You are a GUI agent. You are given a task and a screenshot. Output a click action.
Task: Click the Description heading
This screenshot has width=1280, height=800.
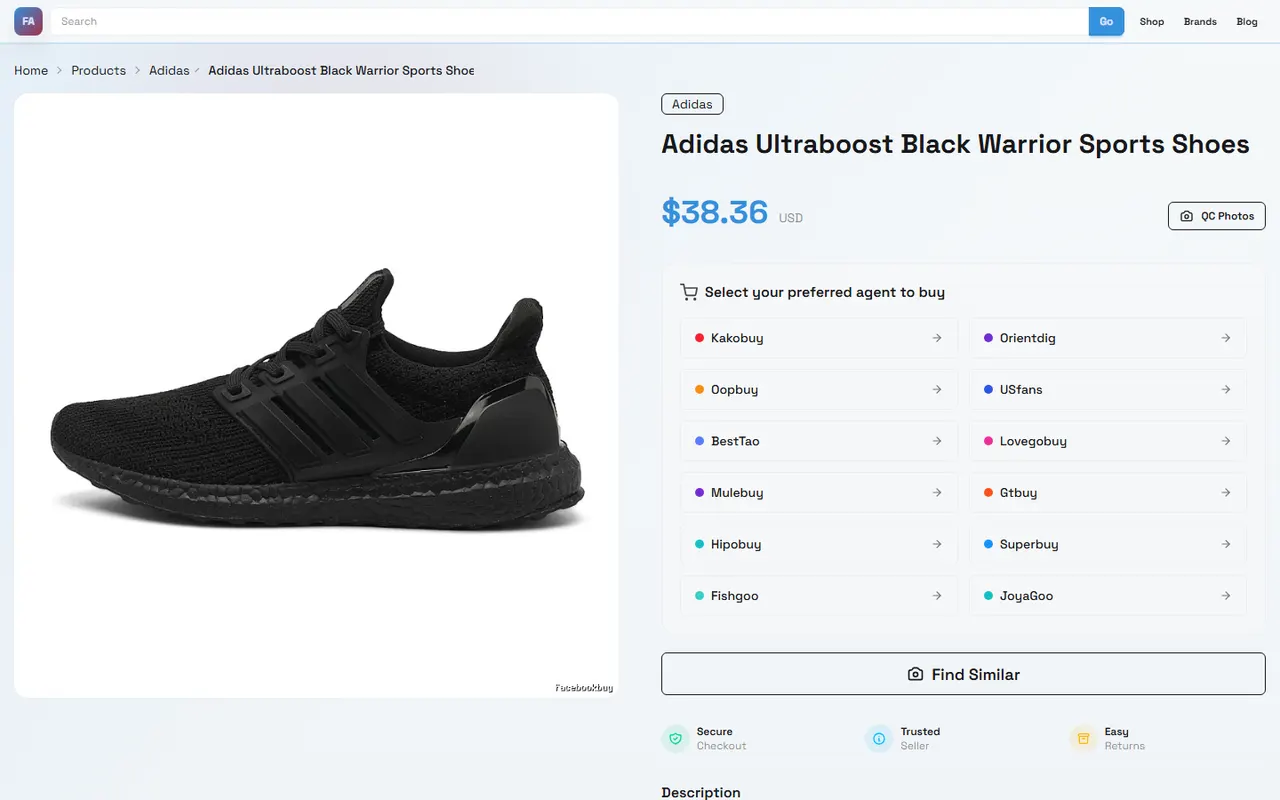click(701, 792)
